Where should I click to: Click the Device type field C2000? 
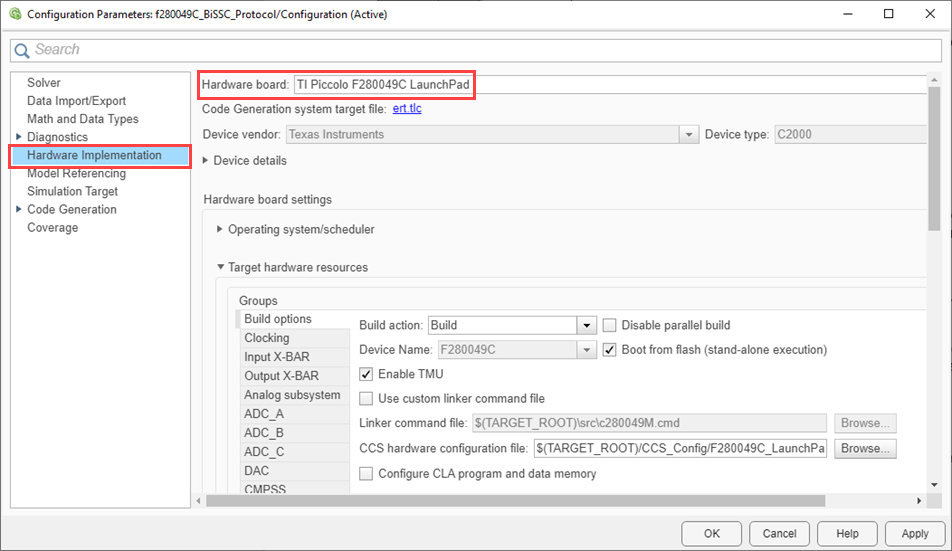[851, 135]
